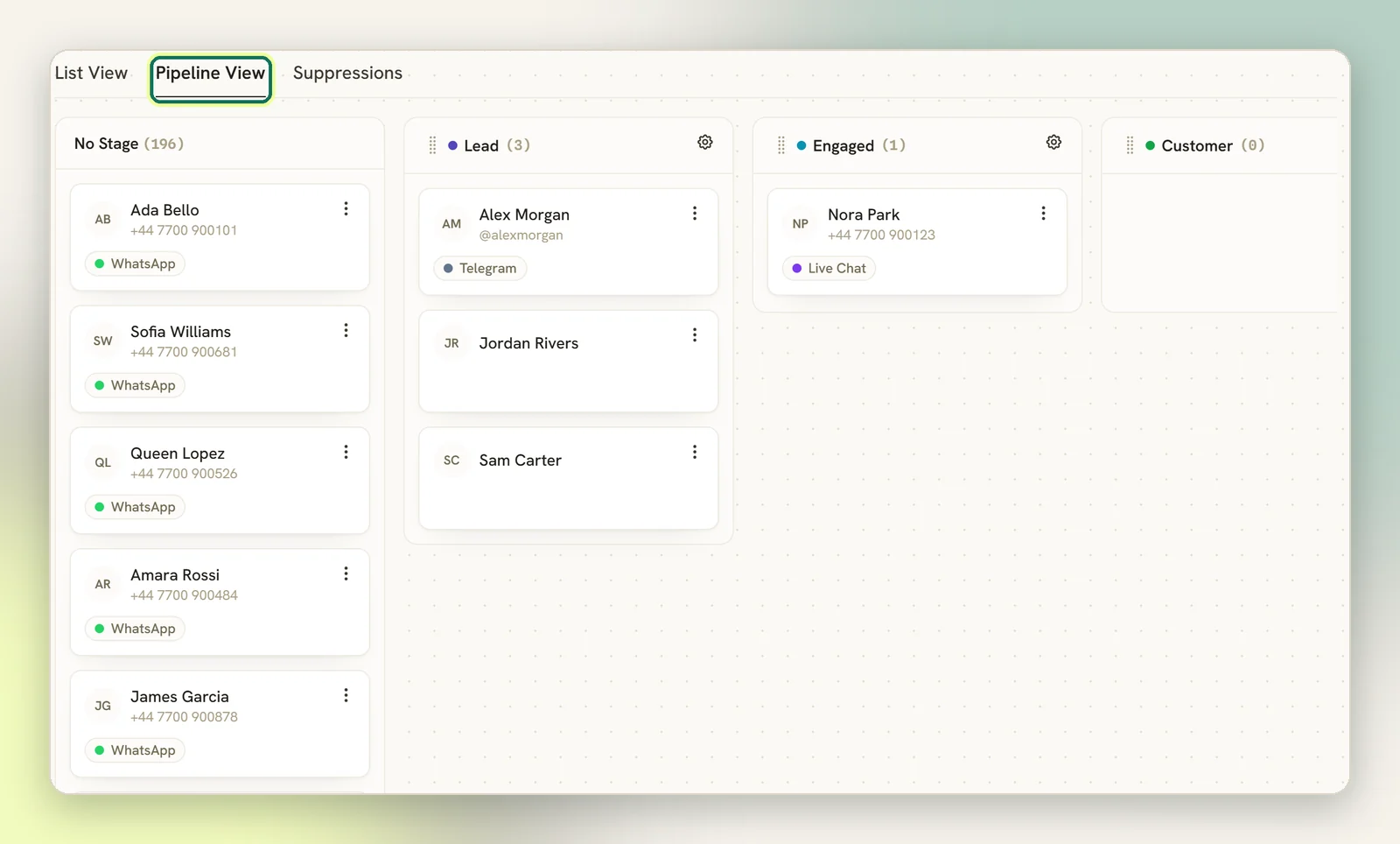
Task: Open the three-dot menu for Sam Carter
Action: point(695,452)
